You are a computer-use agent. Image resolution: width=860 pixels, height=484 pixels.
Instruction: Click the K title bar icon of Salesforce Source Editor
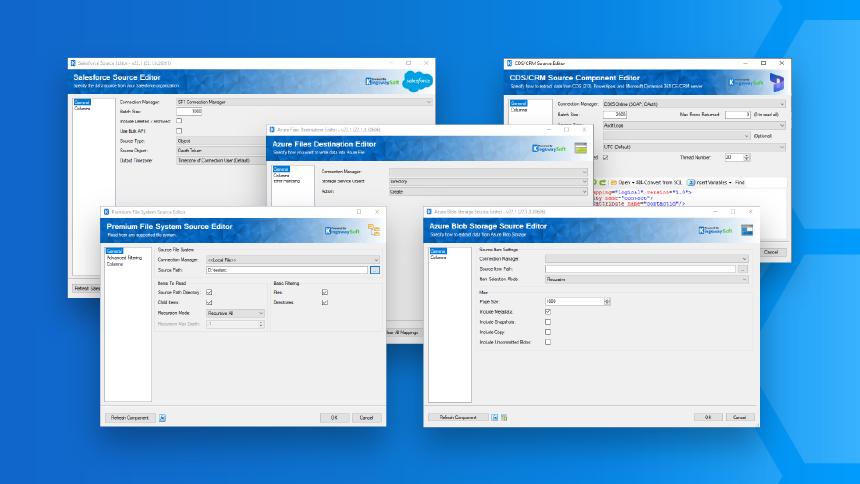coord(73,63)
